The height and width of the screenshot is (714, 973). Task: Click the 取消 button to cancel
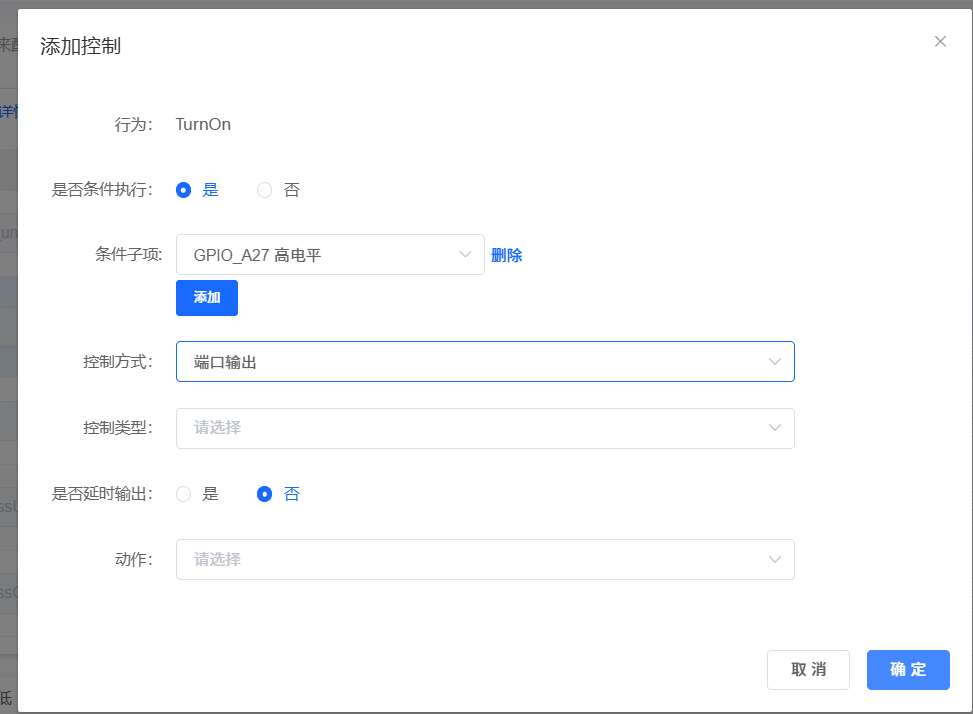point(808,669)
